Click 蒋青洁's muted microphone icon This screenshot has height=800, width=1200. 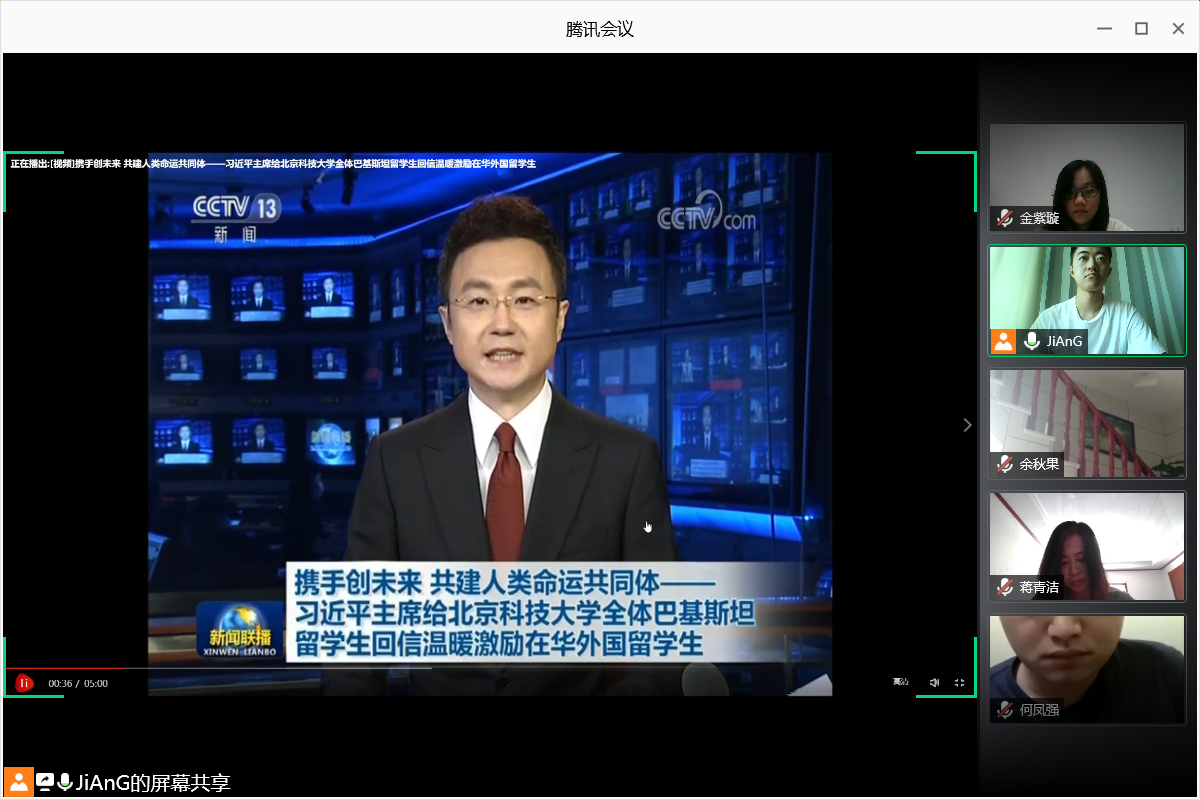click(1005, 587)
